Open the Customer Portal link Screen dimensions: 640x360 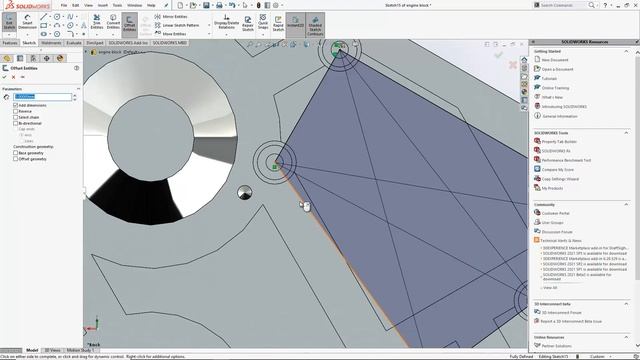click(x=556, y=213)
